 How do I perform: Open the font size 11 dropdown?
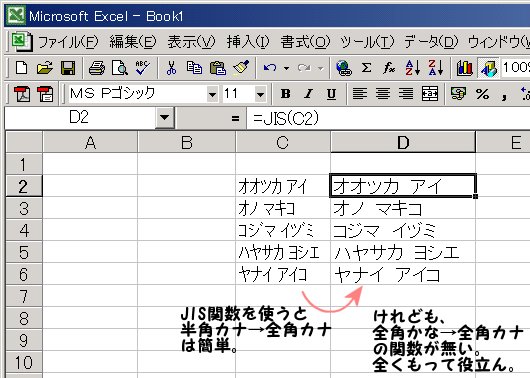tap(260, 94)
